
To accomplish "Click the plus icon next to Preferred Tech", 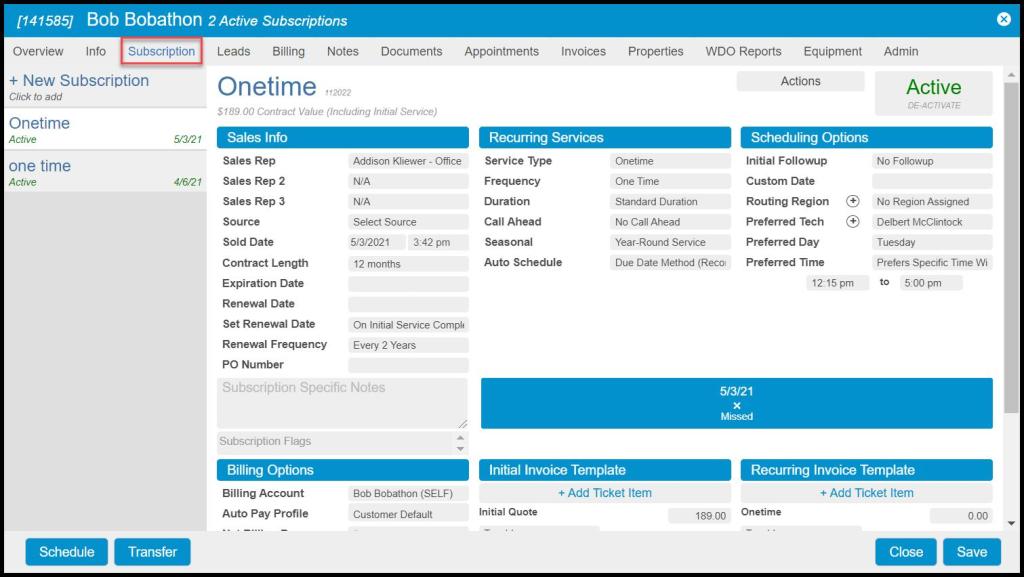I will coord(853,222).
